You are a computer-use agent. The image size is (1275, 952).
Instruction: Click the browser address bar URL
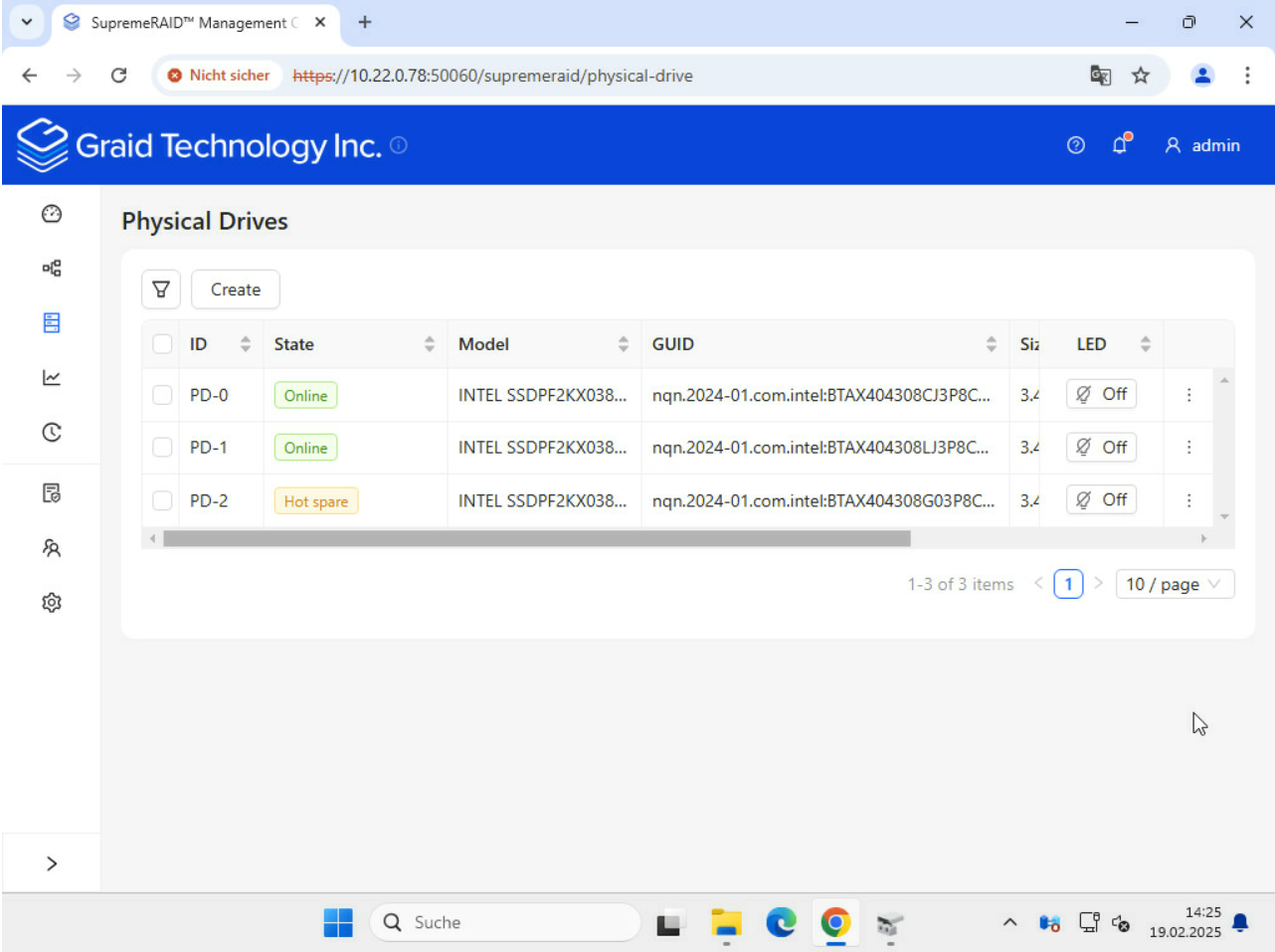pyautogui.click(x=492, y=76)
